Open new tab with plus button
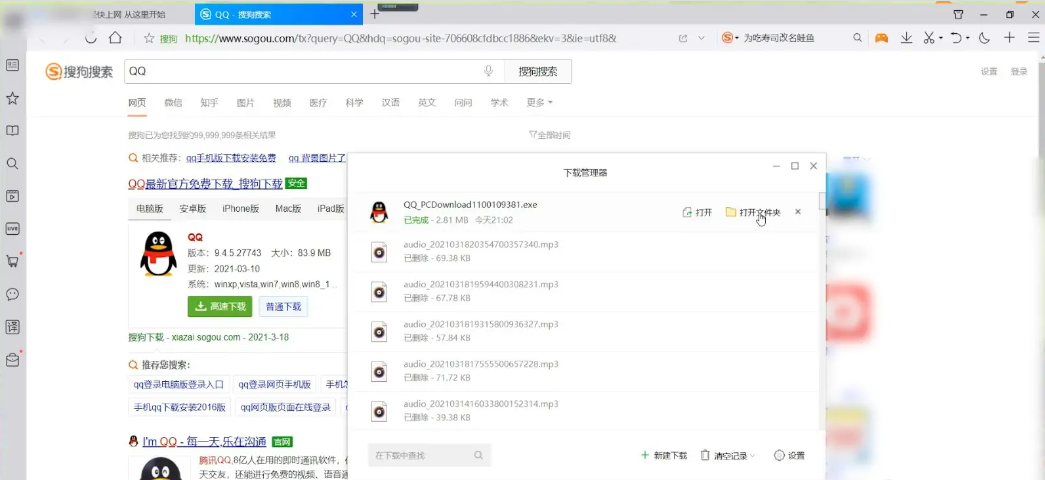The width and height of the screenshot is (1045, 480). pos(375,14)
